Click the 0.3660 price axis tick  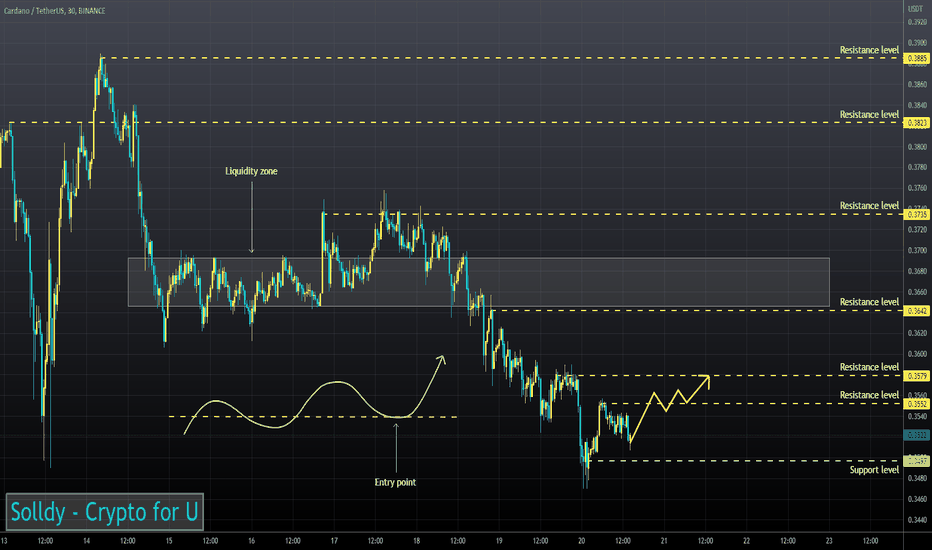917,292
